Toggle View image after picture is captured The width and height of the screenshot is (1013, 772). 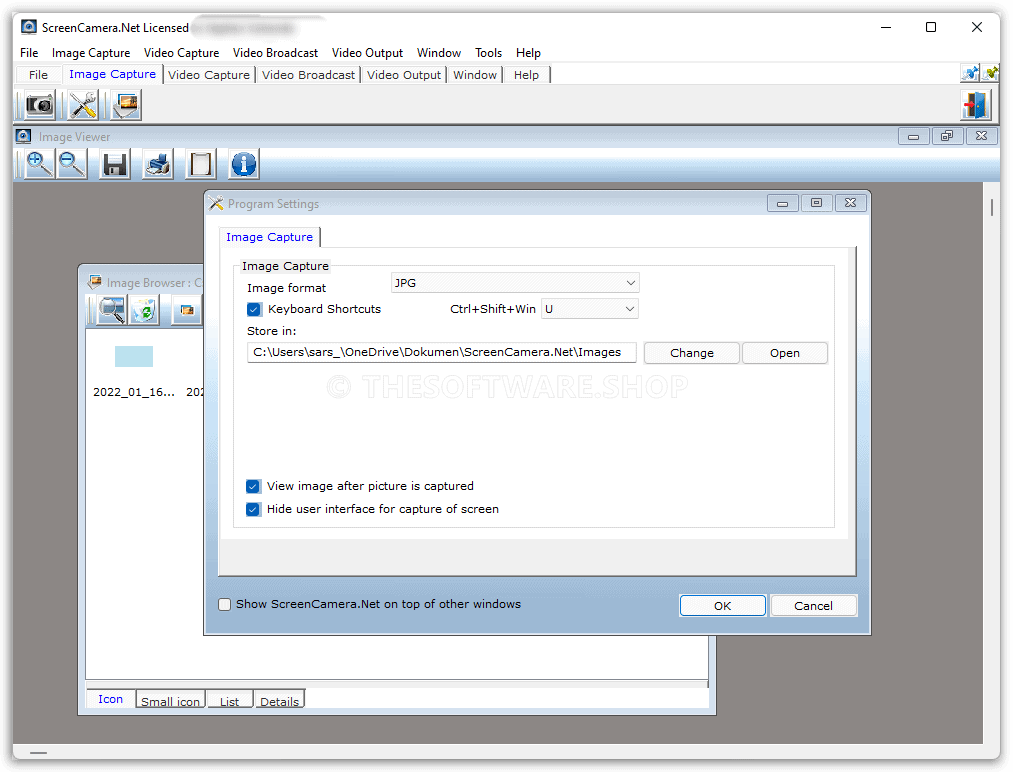(x=254, y=486)
